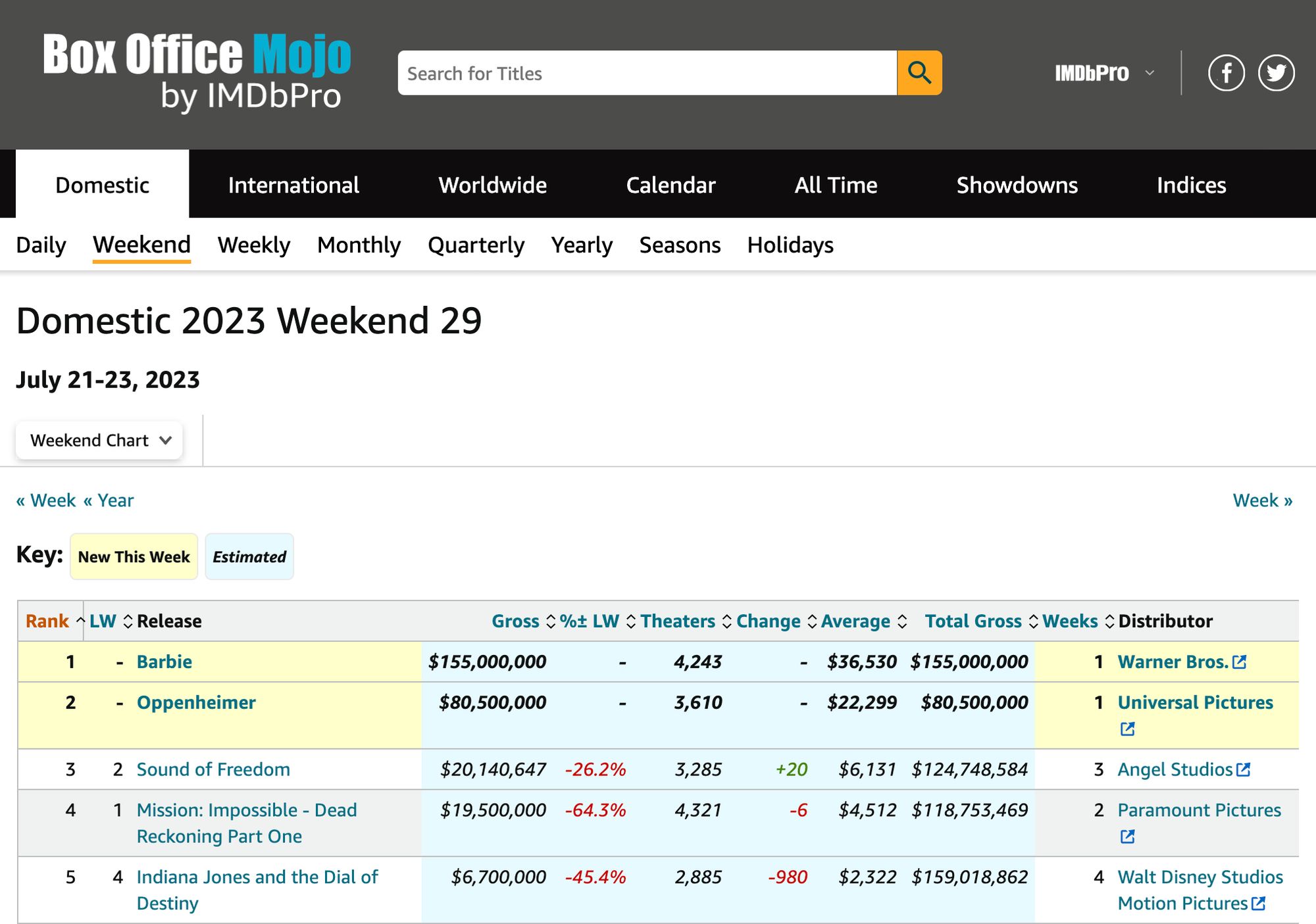The image size is (1316, 924).
Task: Open the Weekend Chart dropdown
Action: click(99, 441)
